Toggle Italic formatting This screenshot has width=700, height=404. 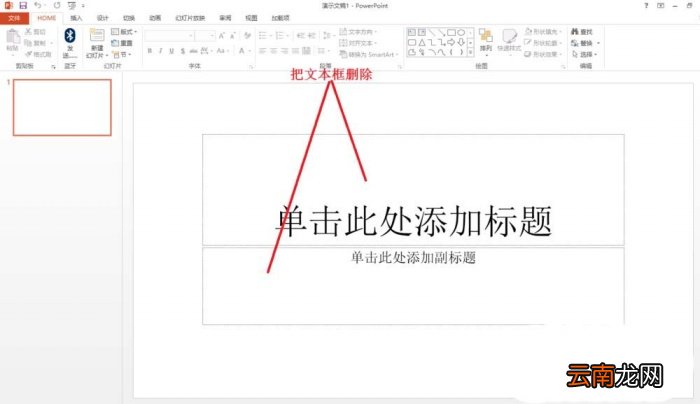coord(160,51)
